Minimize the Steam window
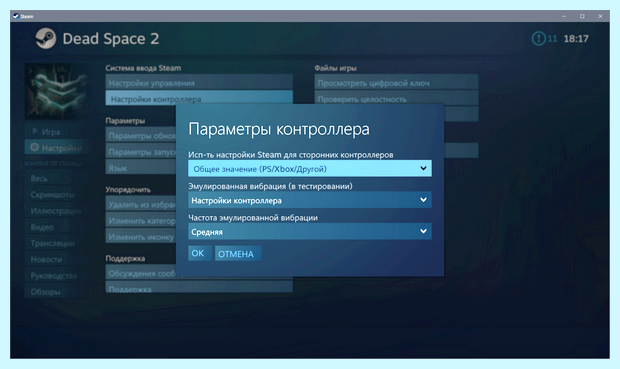The image size is (620, 369). (x=564, y=16)
